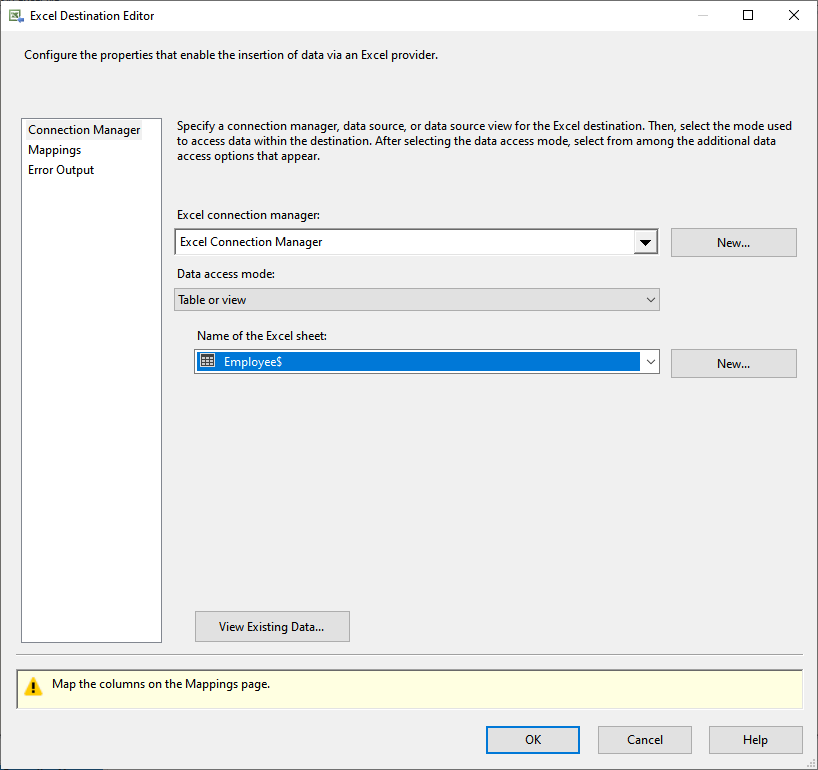Close the Excel Destination Editor dialog

pyautogui.click(x=794, y=16)
